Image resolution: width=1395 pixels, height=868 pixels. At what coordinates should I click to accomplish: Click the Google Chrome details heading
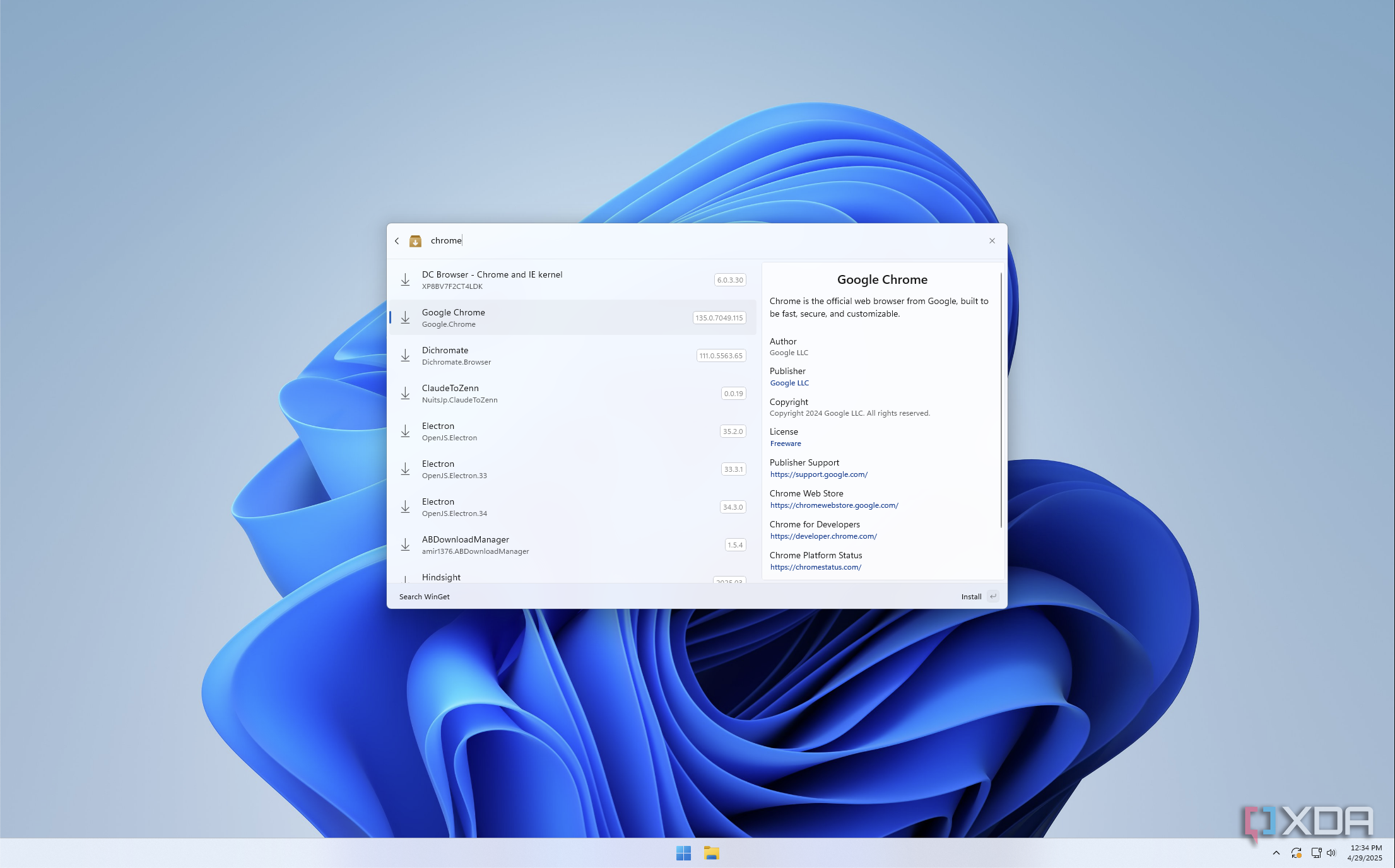point(882,279)
